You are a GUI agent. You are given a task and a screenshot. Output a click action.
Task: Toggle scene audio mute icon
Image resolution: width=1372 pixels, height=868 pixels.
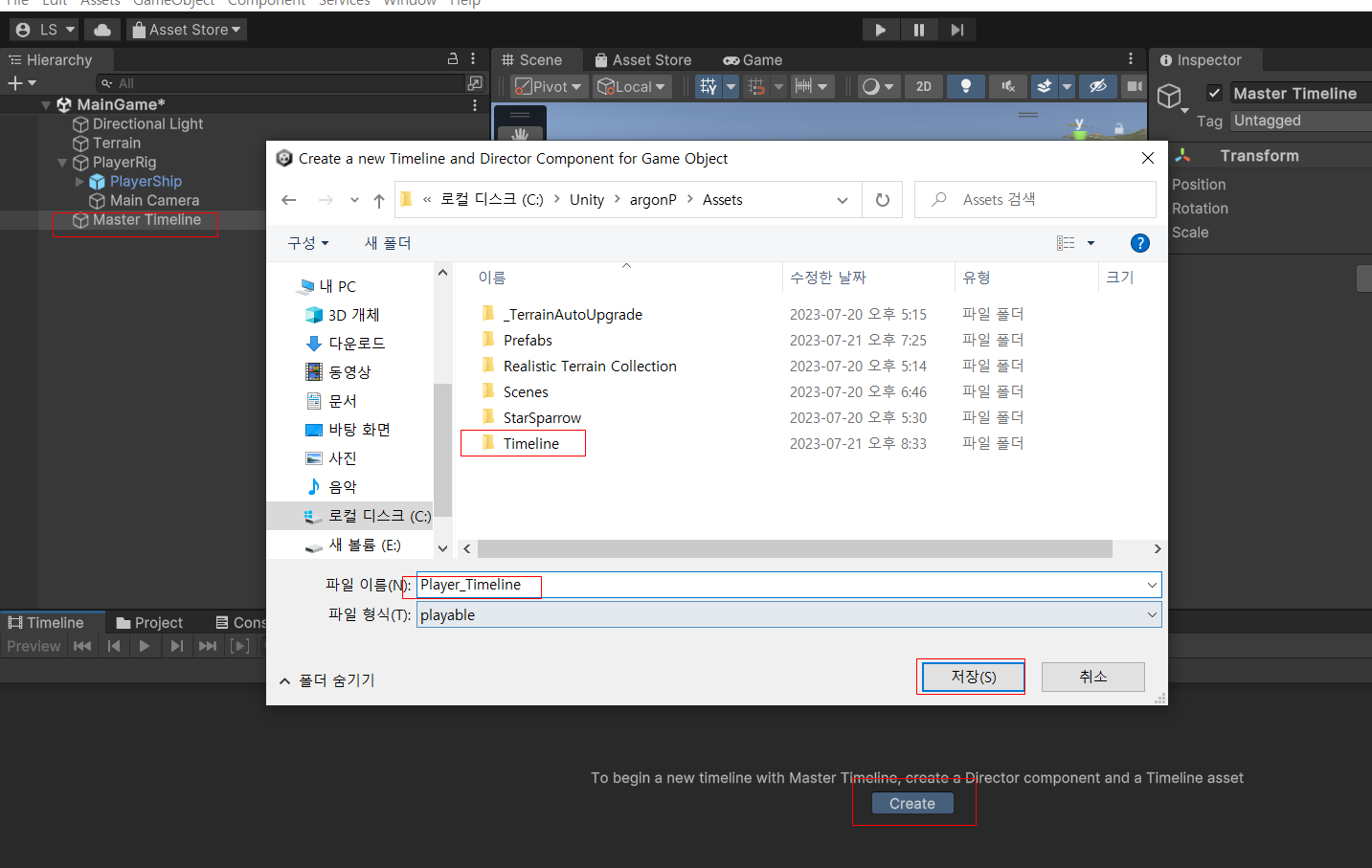[x=1008, y=86]
